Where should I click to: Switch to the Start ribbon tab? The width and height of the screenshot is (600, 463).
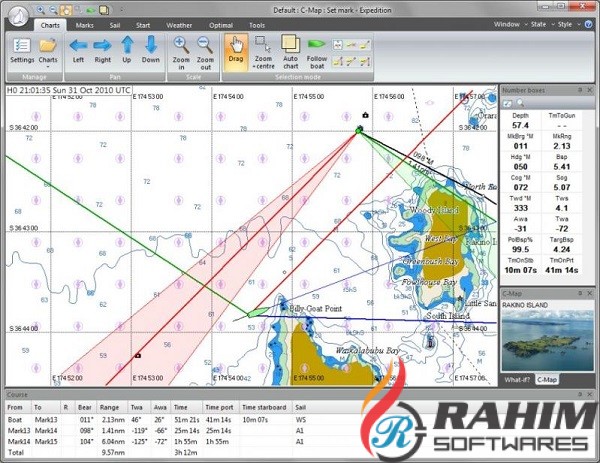click(x=143, y=25)
